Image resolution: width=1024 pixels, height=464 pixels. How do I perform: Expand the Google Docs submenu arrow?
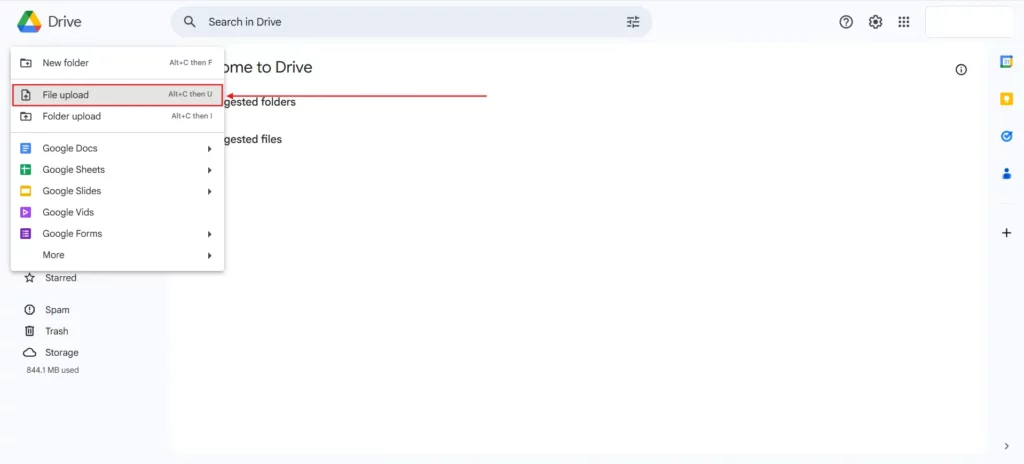(210, 149)
